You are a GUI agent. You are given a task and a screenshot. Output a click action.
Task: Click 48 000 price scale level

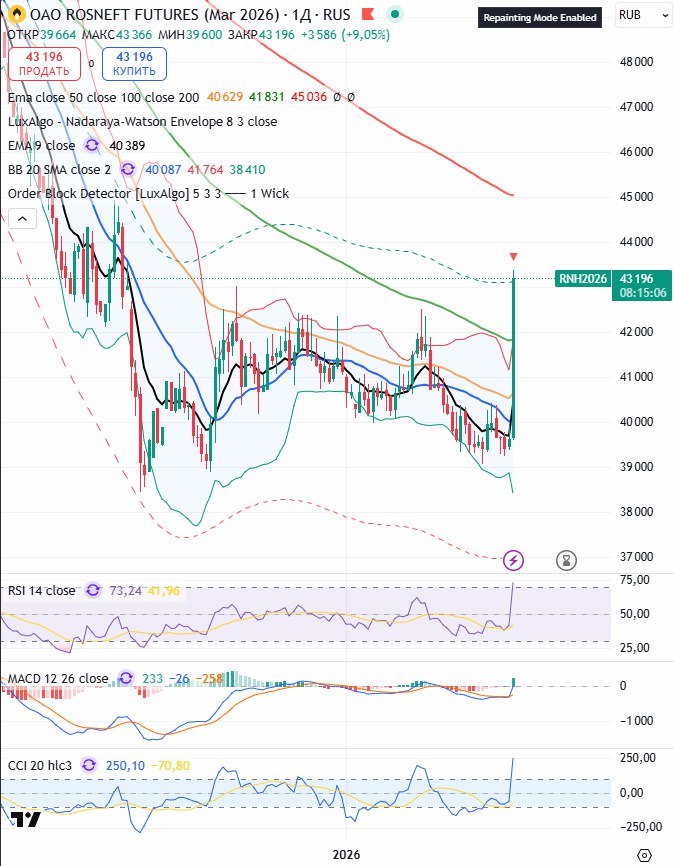click(636, 61)
